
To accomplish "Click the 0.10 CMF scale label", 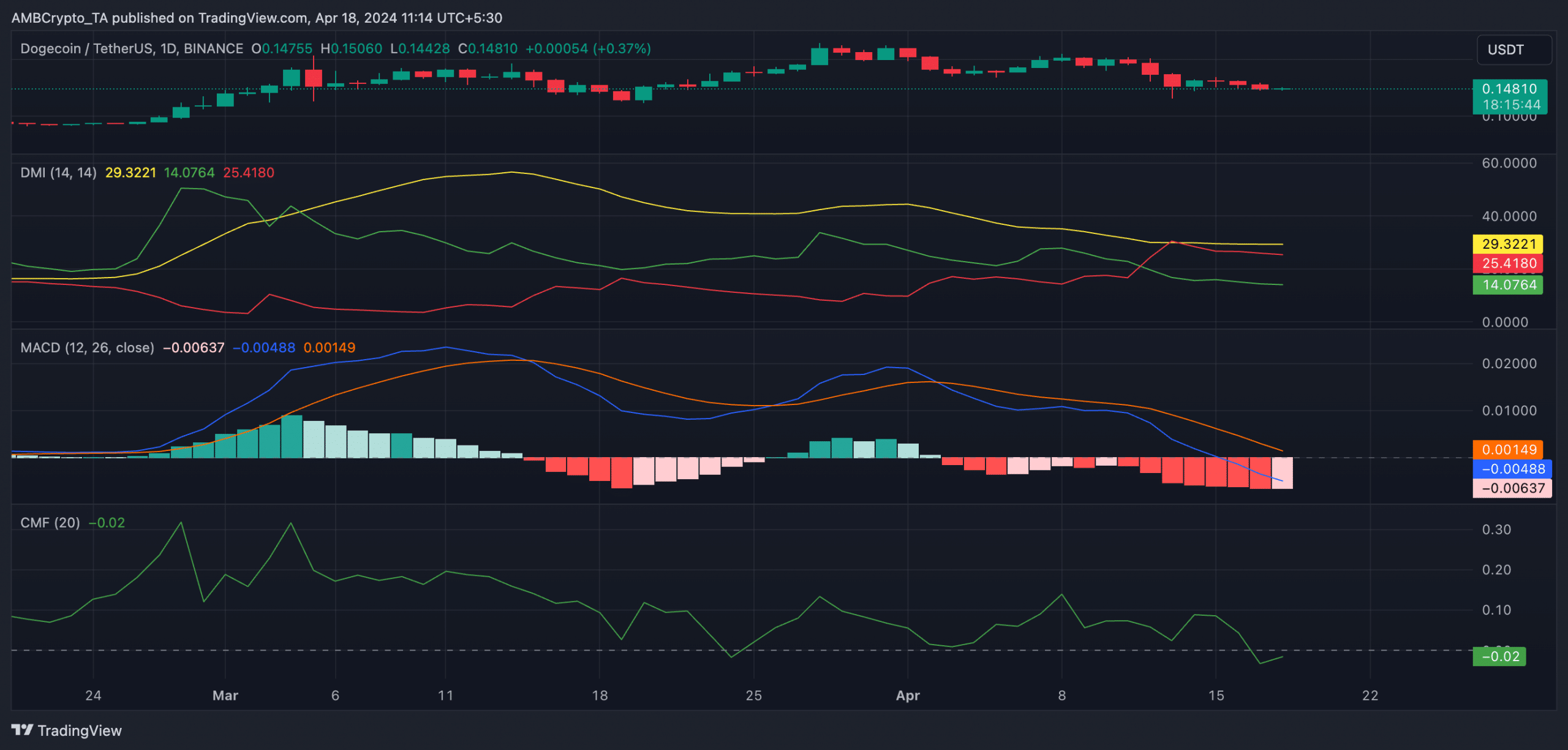I will 1496,610.
